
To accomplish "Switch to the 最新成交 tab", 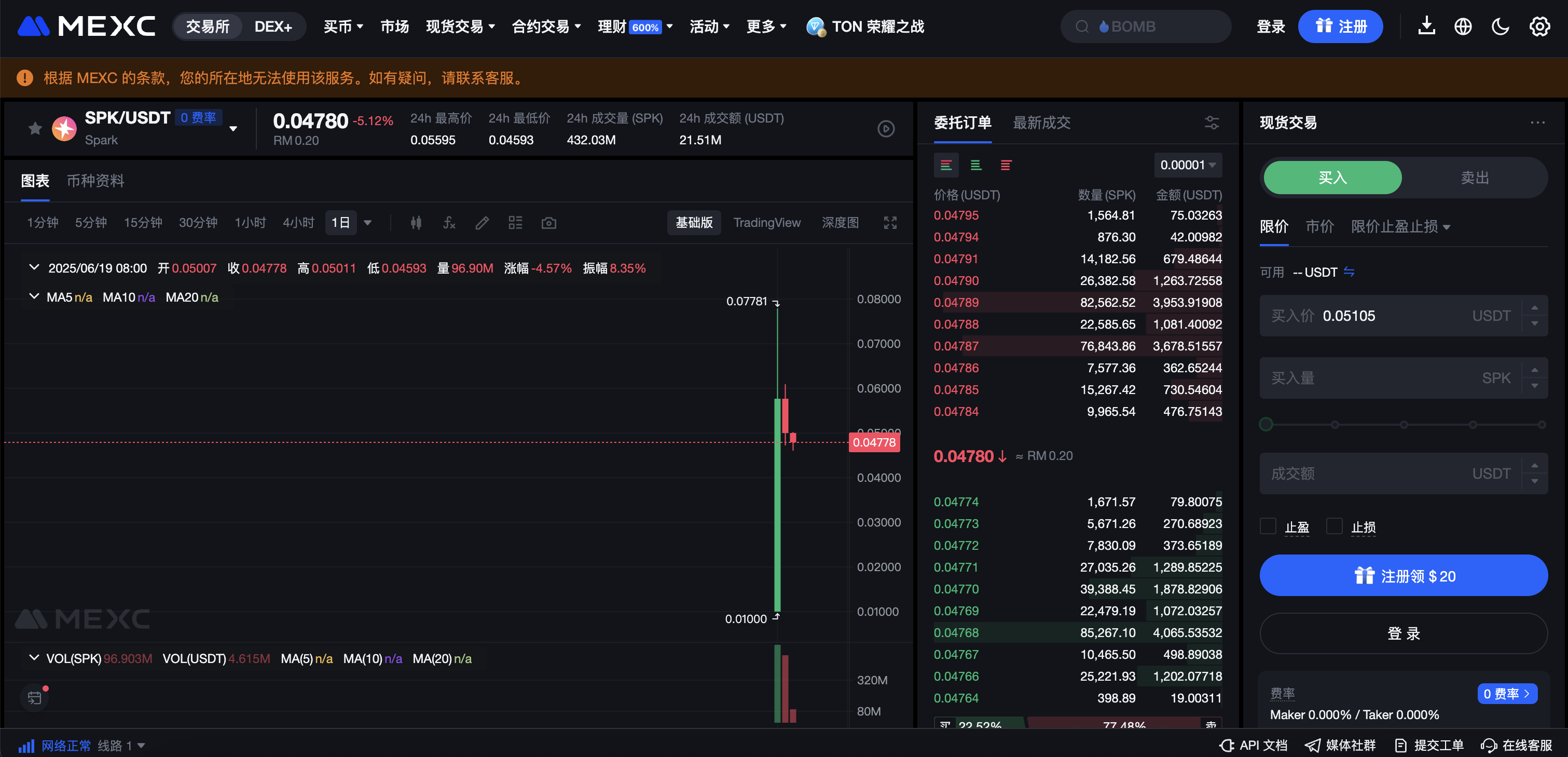I will click(x=1041, y=123).
